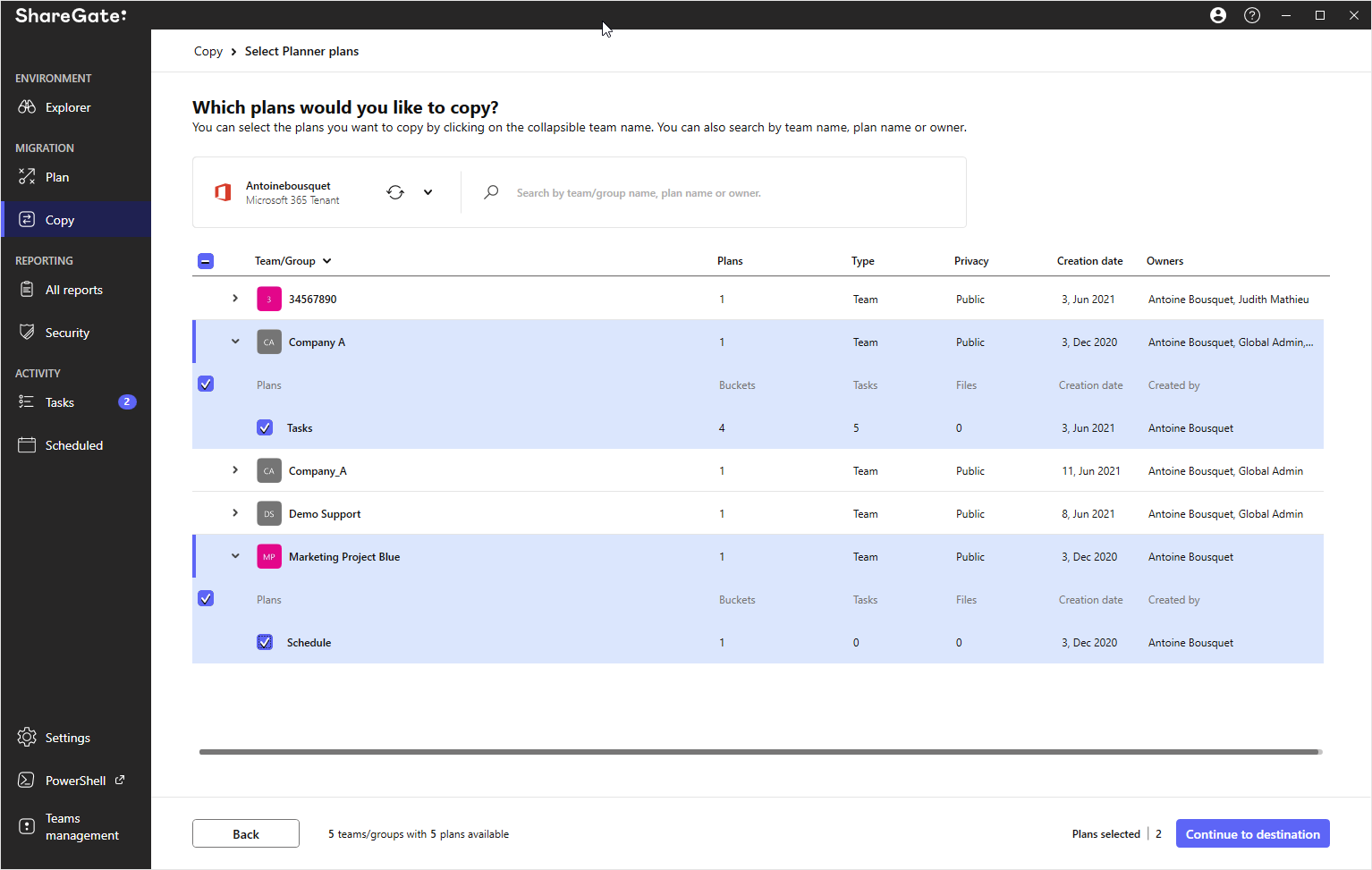Open Teams management icon
1372x870 pixels.
coord(27,827)
